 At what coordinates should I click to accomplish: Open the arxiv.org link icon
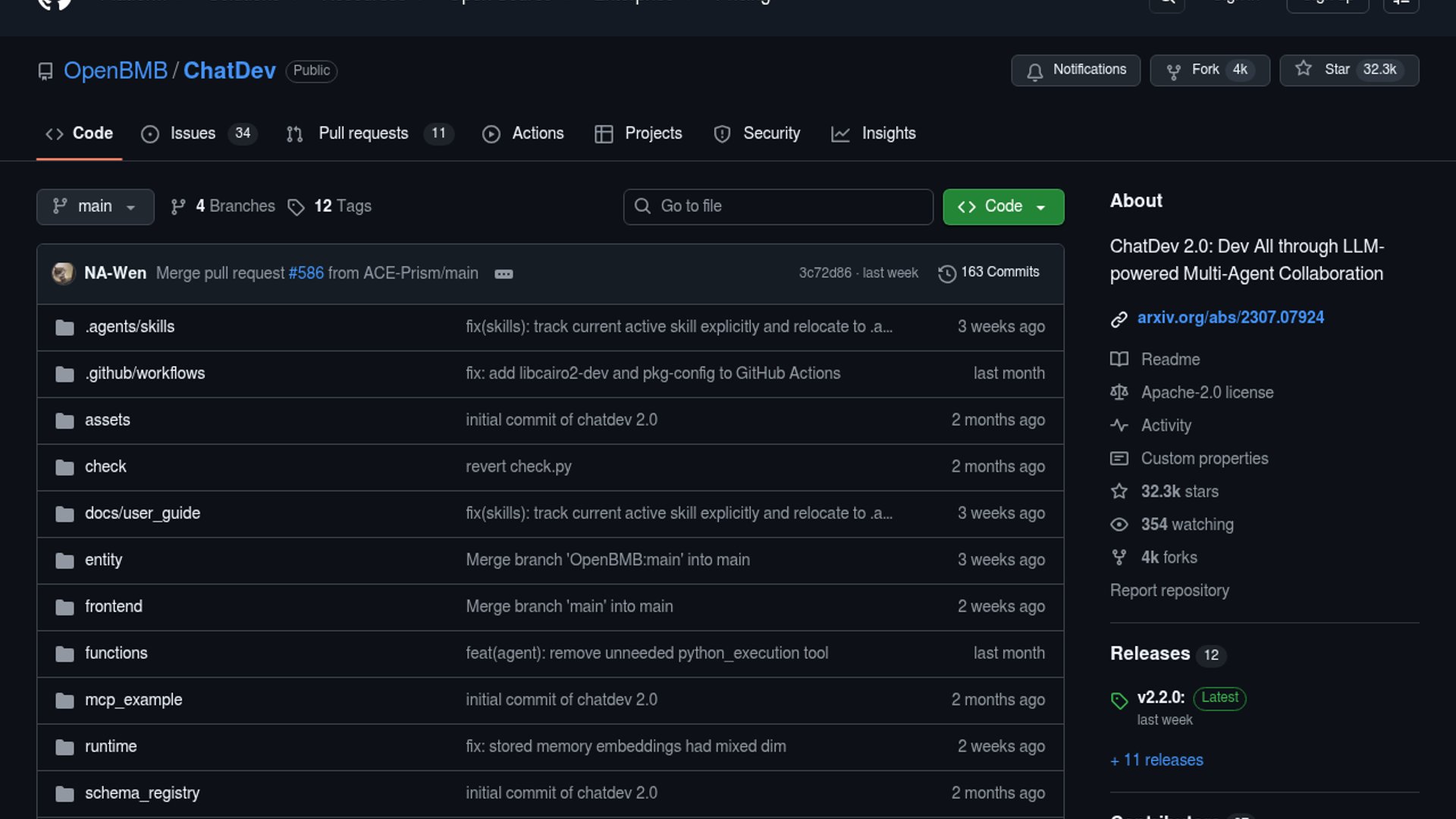tap(1119, 318)
